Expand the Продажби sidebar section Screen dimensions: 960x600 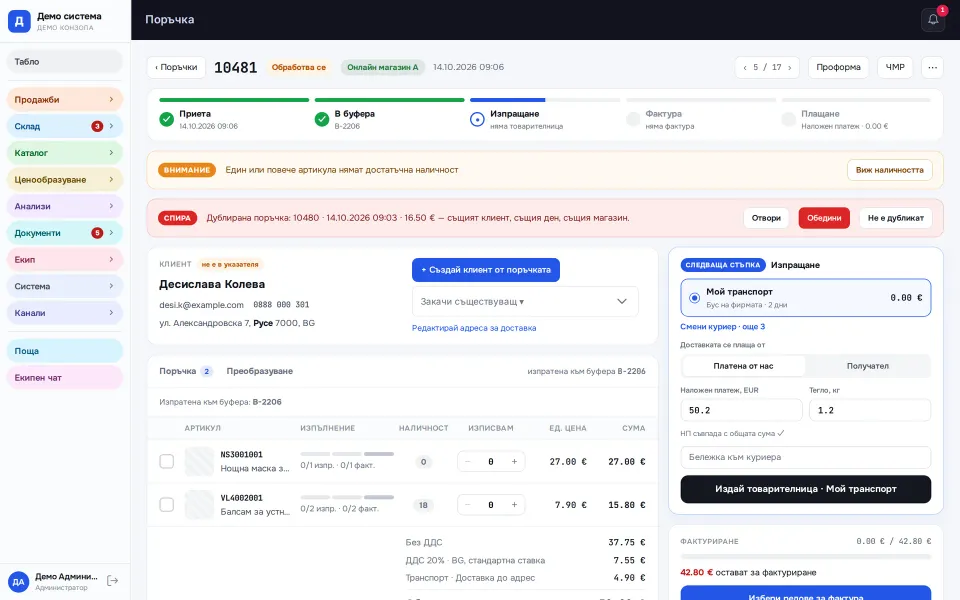tap(64, 100)
